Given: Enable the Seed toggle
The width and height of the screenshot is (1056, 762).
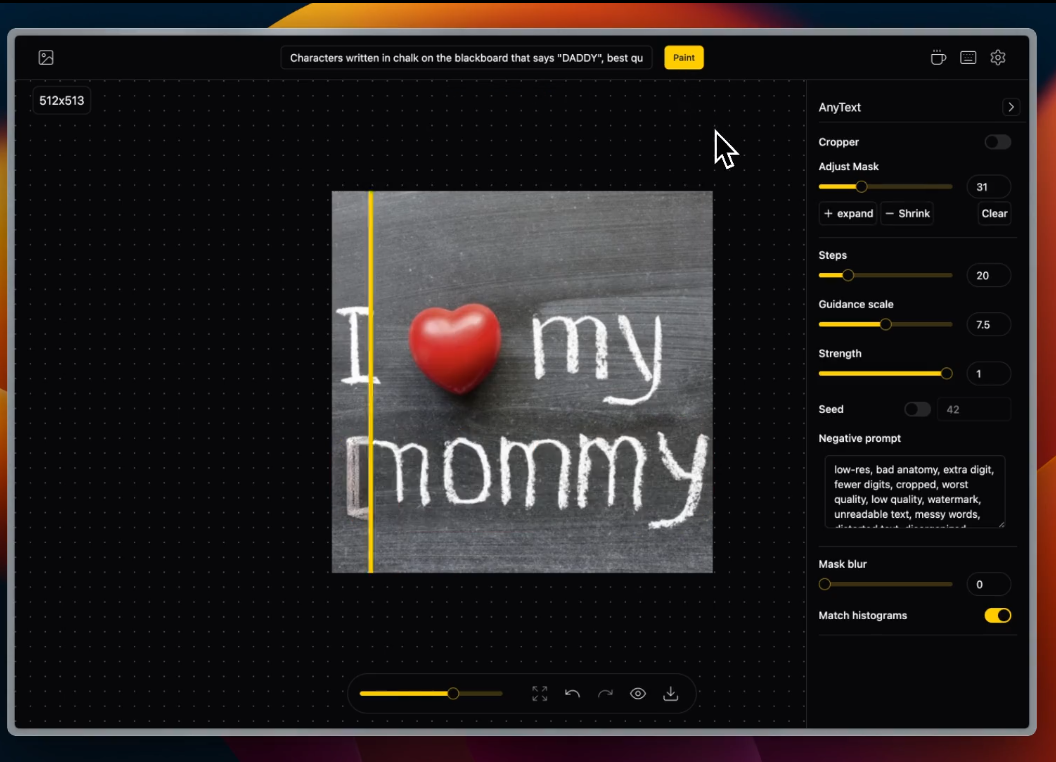Looking at the screenshot, I should pos(917,409).
